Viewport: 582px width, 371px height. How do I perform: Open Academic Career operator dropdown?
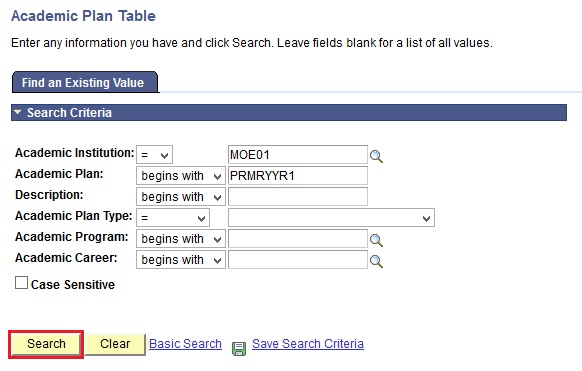(181, 260)
